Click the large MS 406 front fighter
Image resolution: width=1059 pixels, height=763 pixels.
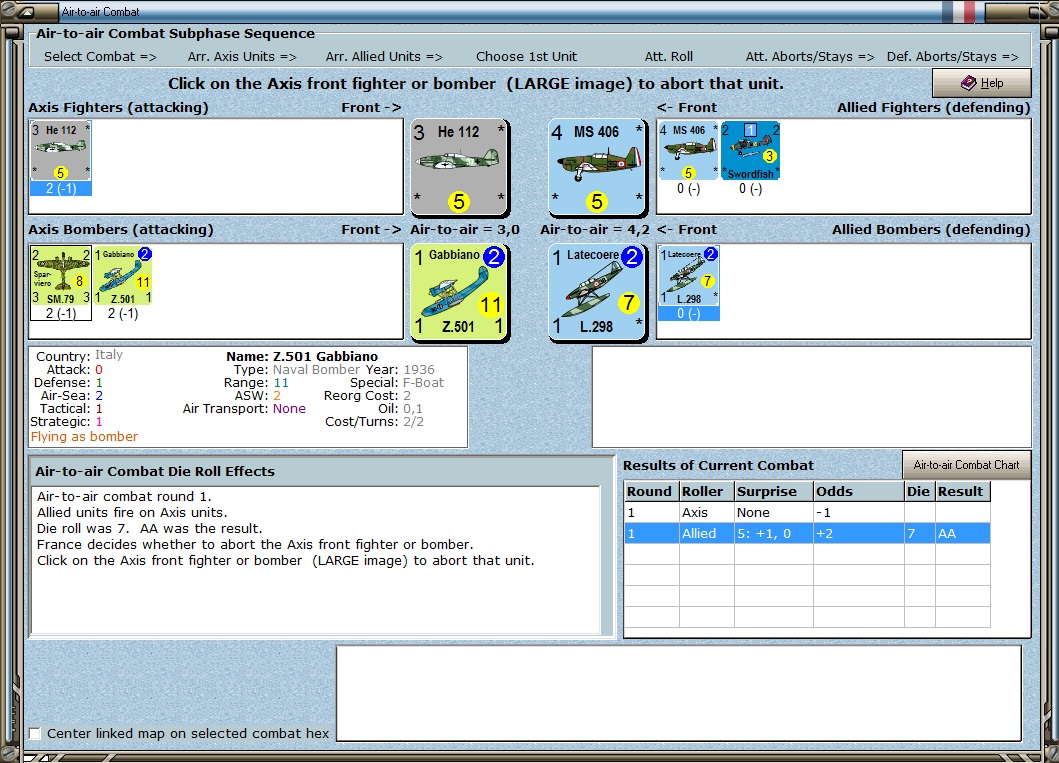click(x=597, y=167)
